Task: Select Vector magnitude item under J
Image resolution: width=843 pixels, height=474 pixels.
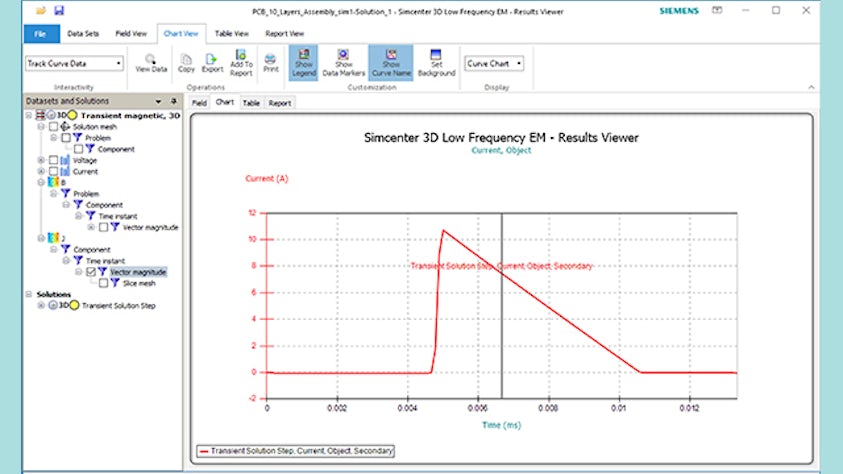Action: point(138,272)
